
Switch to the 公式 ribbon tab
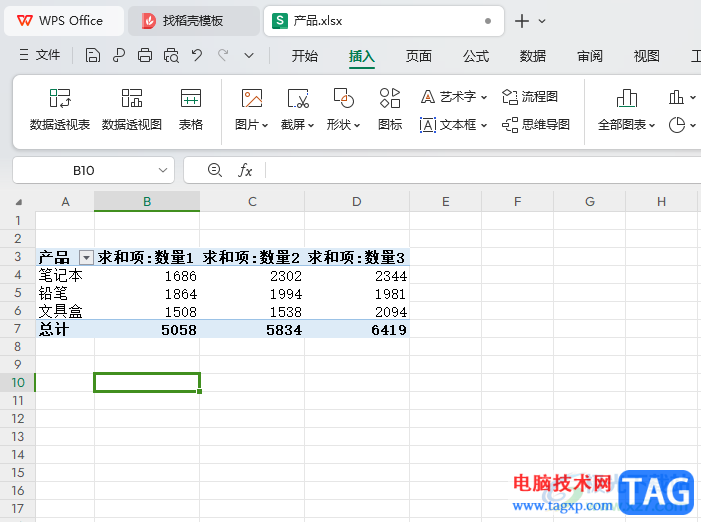coord(476,56)
